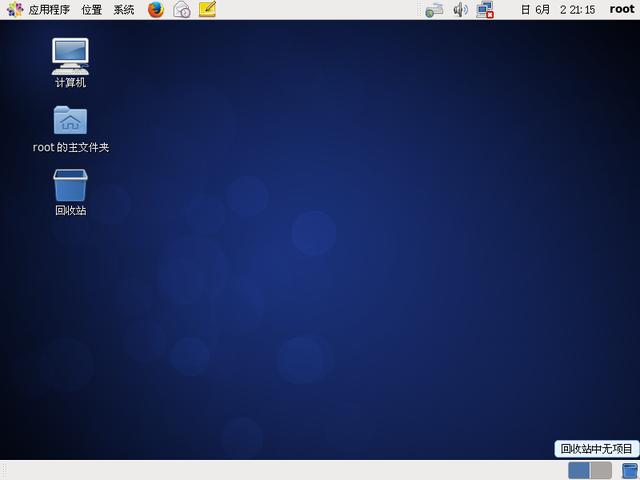Click the network disconnected tray icon

[485, 9]
